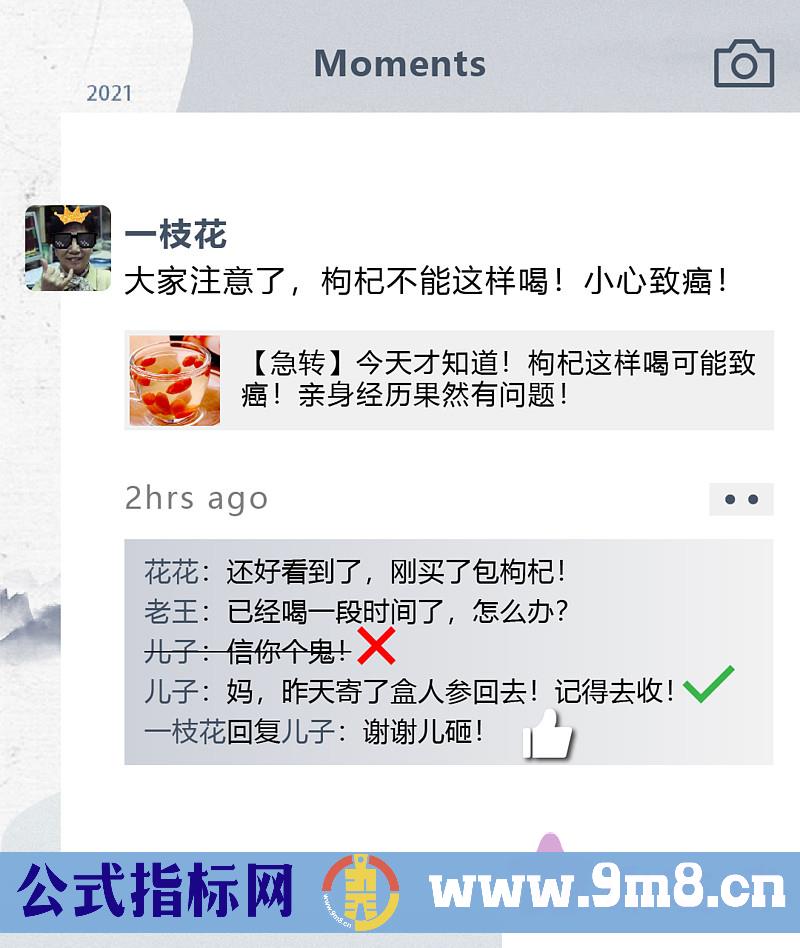Click the red X mark icon
This screenshot has height=948, width=800.
pos(376,646)
